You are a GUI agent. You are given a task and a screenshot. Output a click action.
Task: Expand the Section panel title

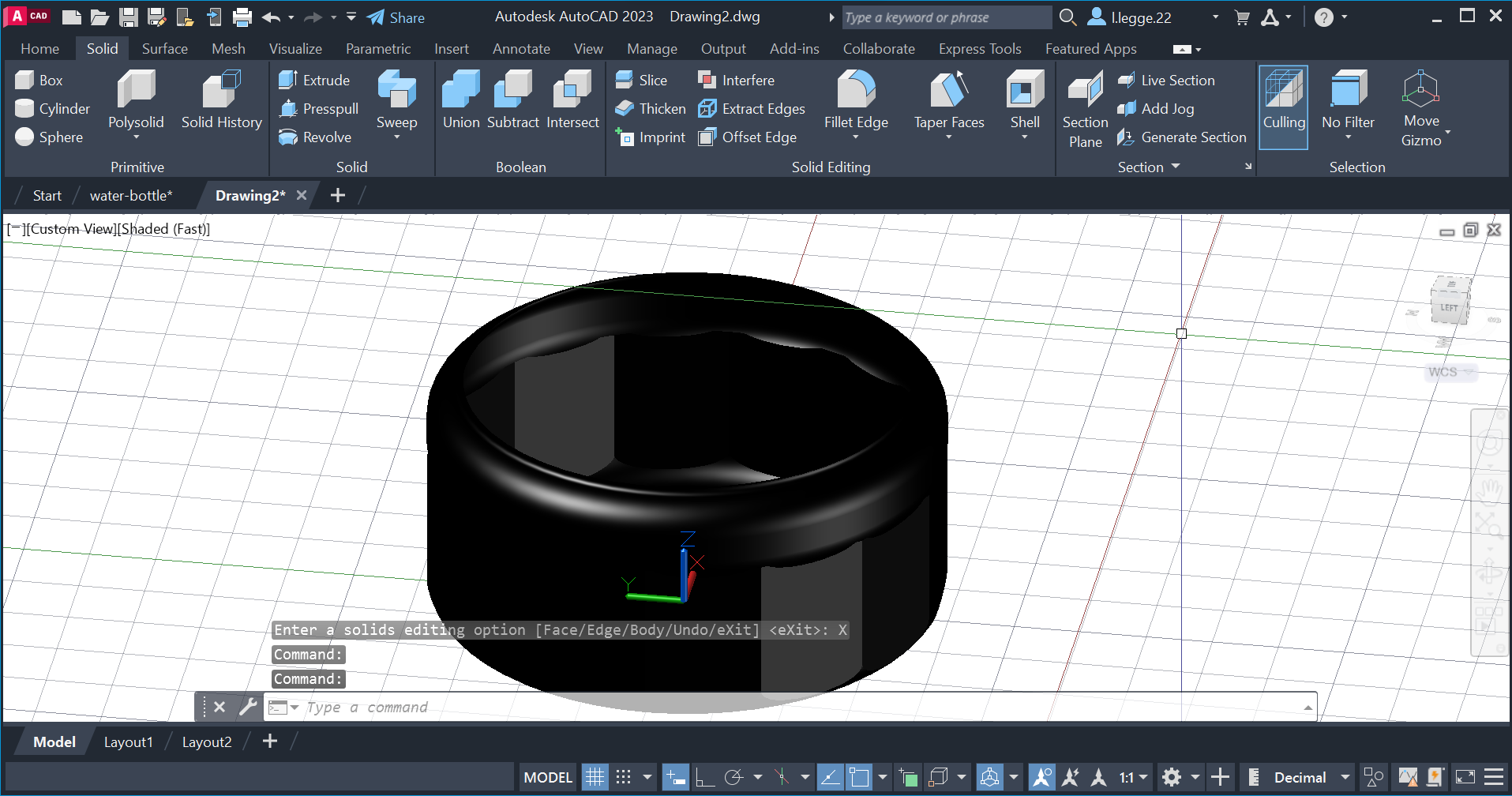click(1149, 167)
